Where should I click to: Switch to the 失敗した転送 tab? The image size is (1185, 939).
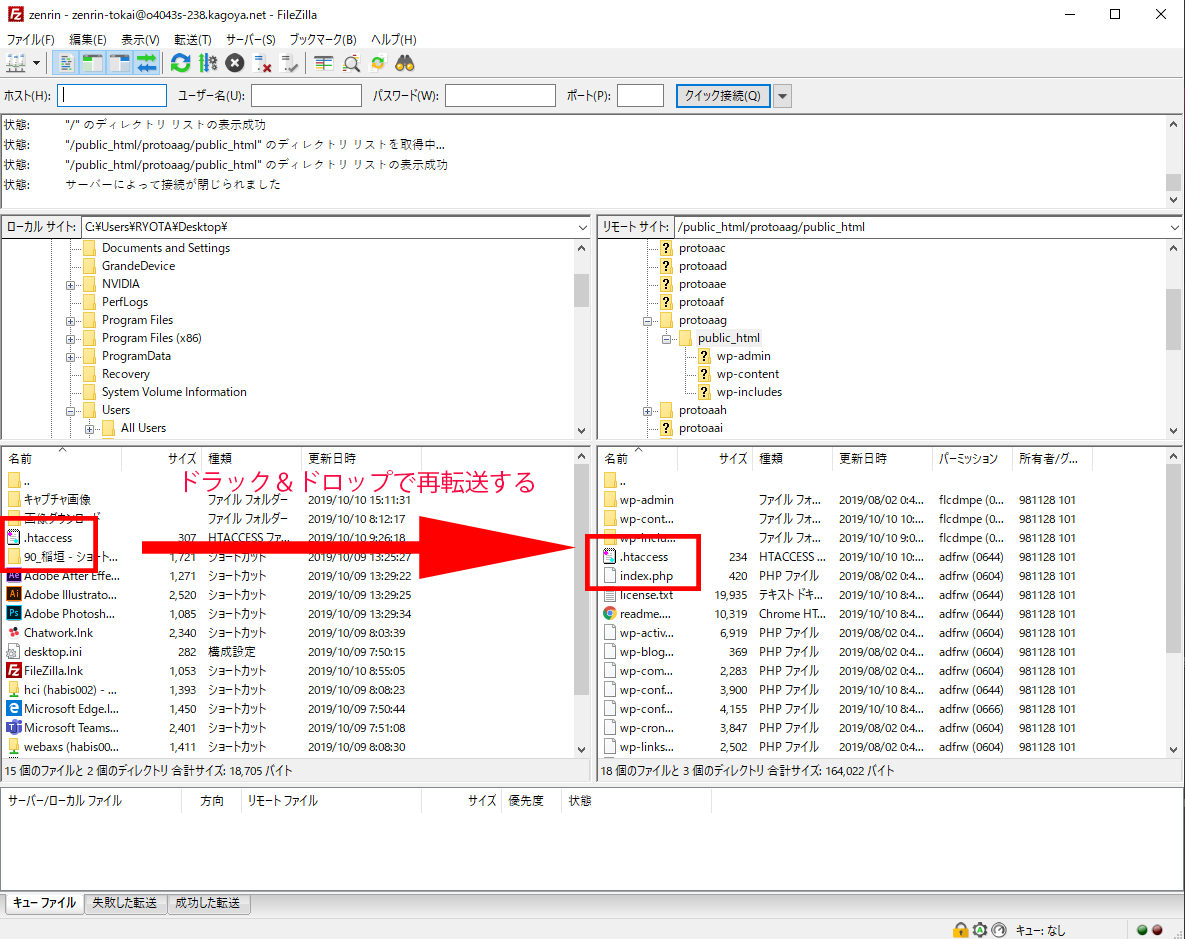(x=125, y=903)
